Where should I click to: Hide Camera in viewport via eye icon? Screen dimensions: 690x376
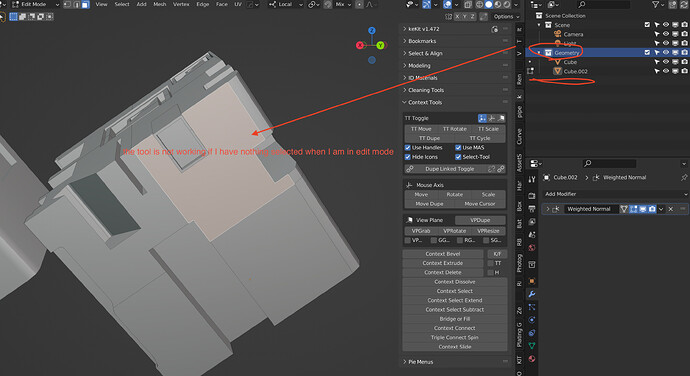(x=666, y=34)
